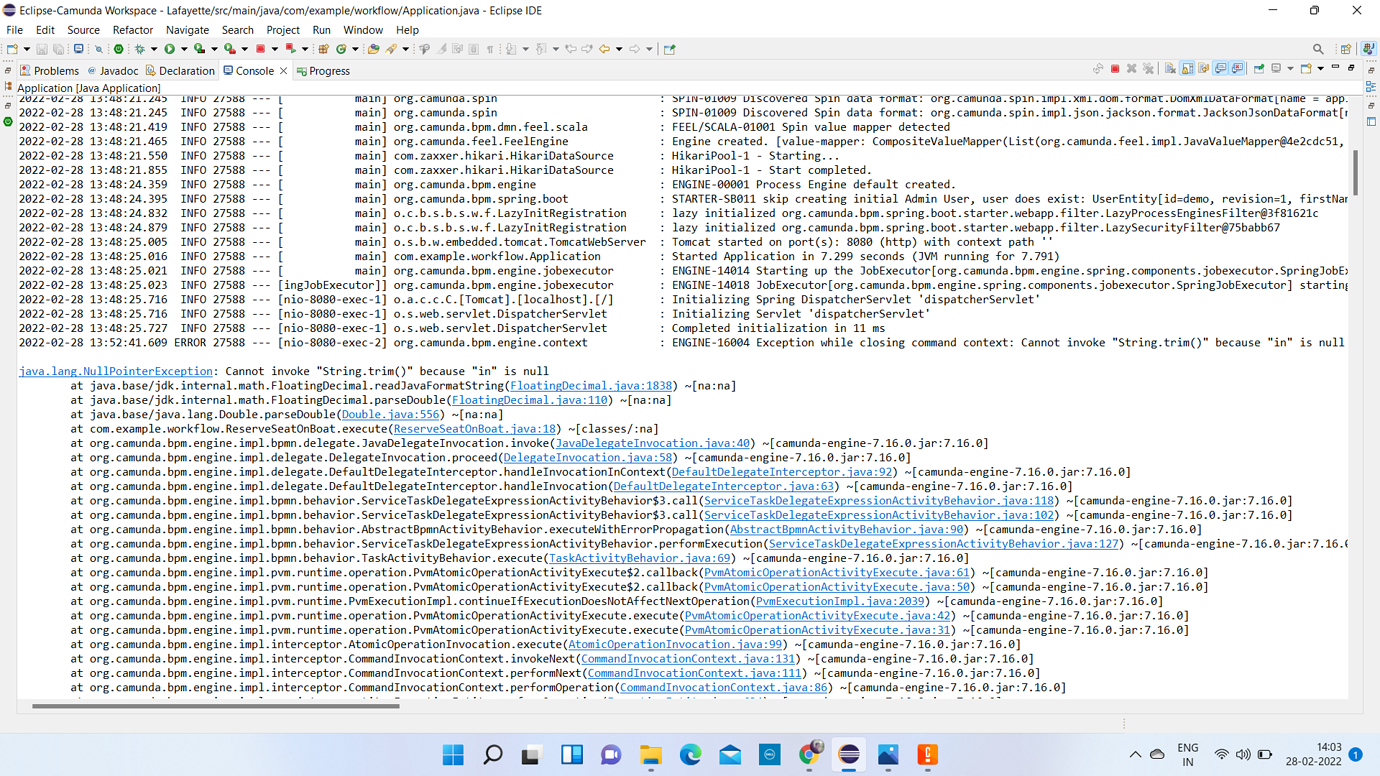
Task: Minimize the Console view panel
Action: [x=1335, y=67]
